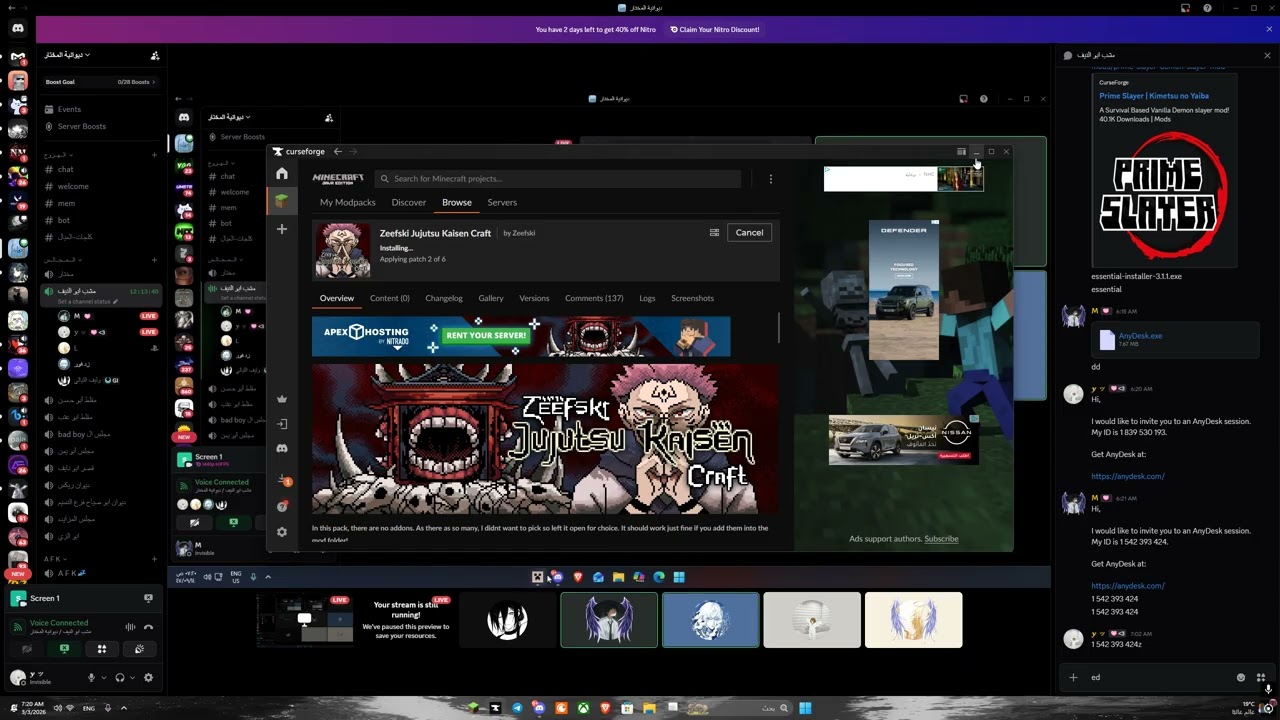
Task: Toggle screen share button in voice panel
Action: coord(64,649)
